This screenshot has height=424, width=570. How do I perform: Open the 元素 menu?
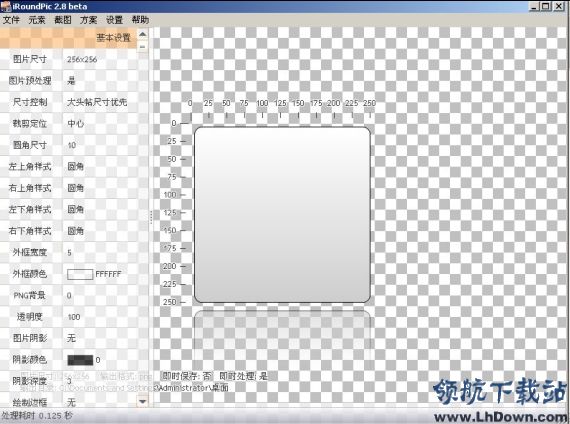point(37,20)
